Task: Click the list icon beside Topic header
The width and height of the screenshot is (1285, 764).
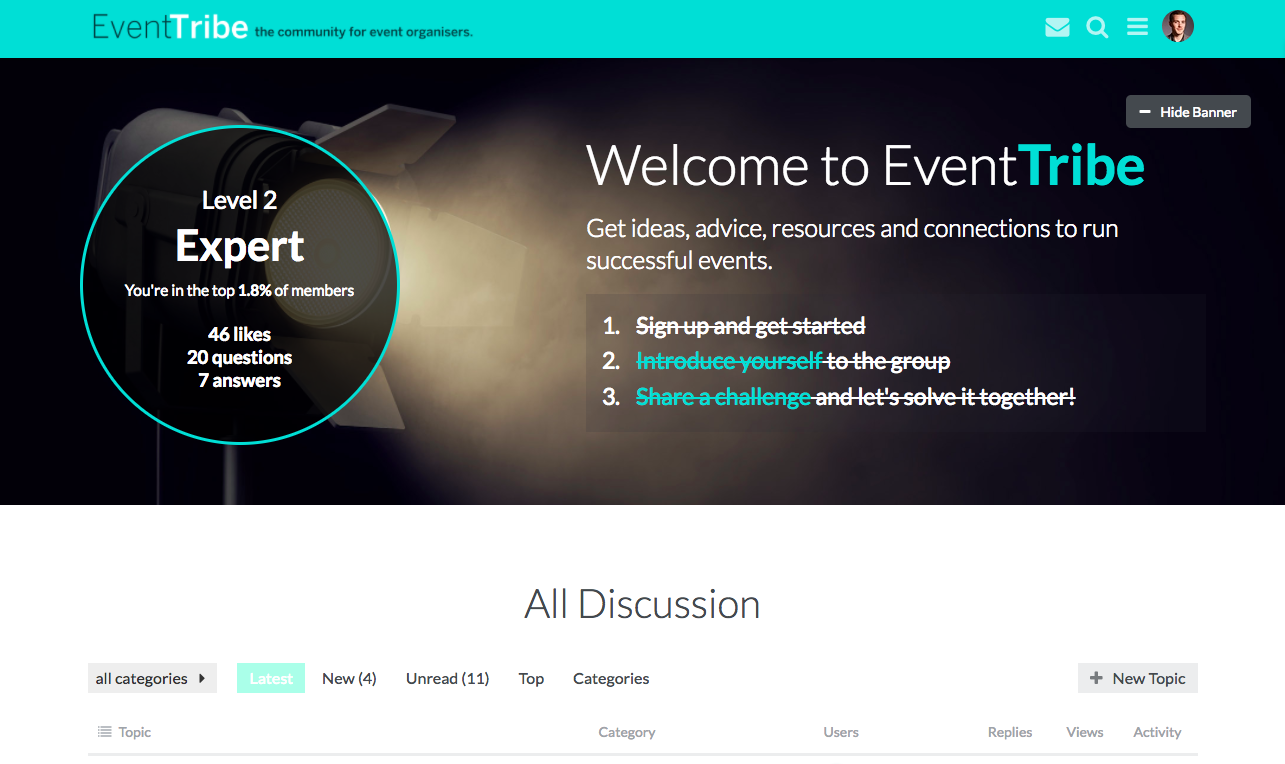Action: coord(104,732)
